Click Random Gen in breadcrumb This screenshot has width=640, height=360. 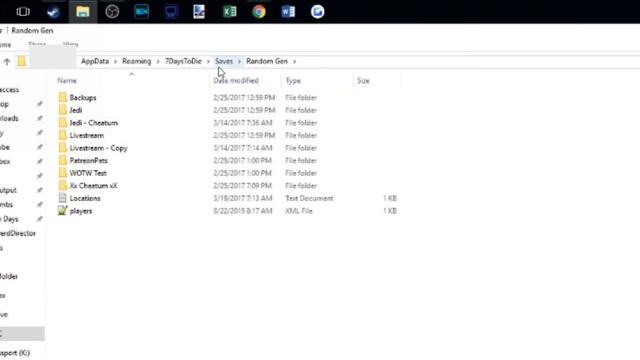click(267, 61)
